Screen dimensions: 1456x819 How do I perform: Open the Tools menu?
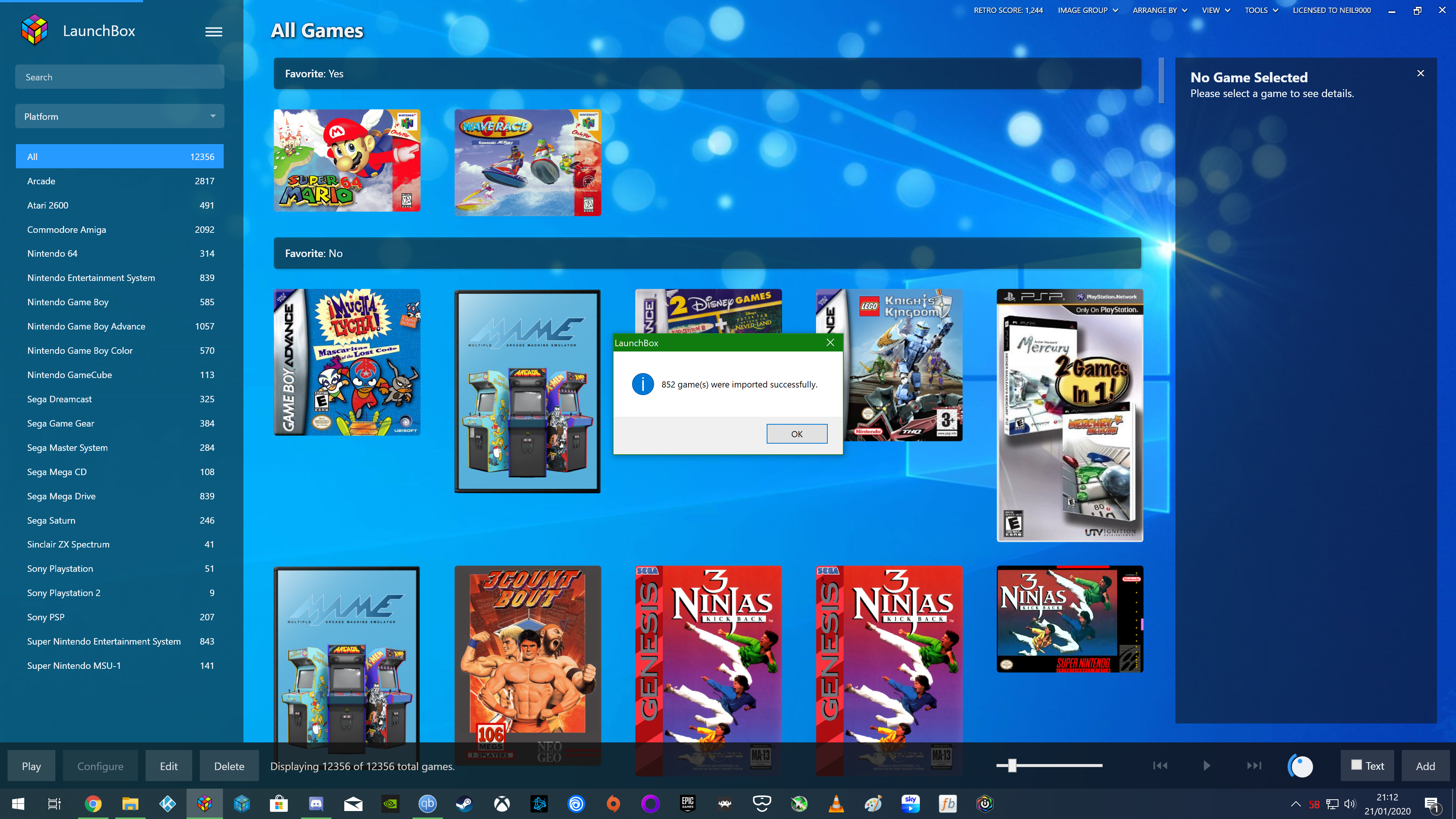coord(1261,10)
